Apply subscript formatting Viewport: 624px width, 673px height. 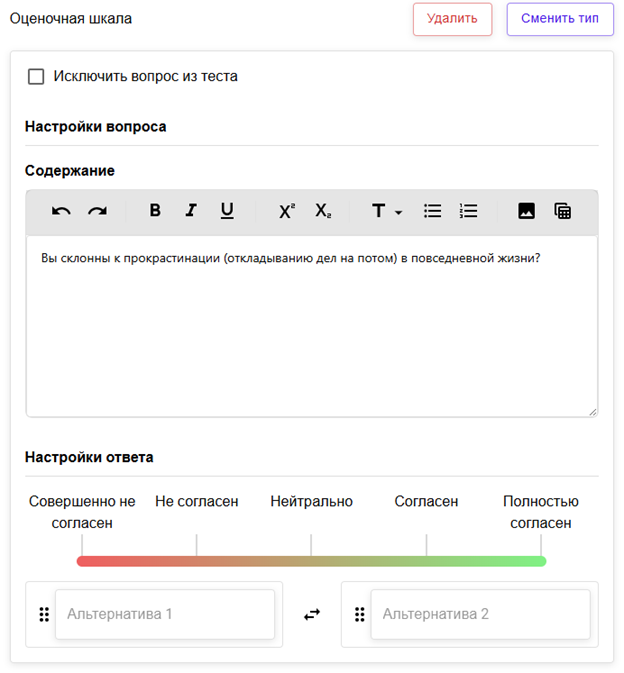[323, 211]
